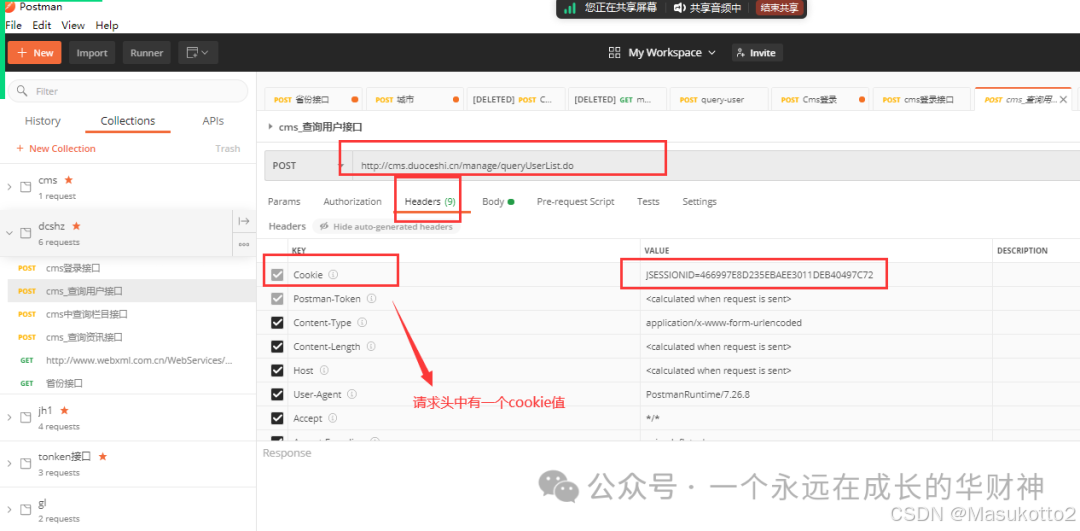The image size is (1080, 531).
Task: Click the workspace grid icon beside My Workspace
Action: pyautogui.click(x=614, y=53)
